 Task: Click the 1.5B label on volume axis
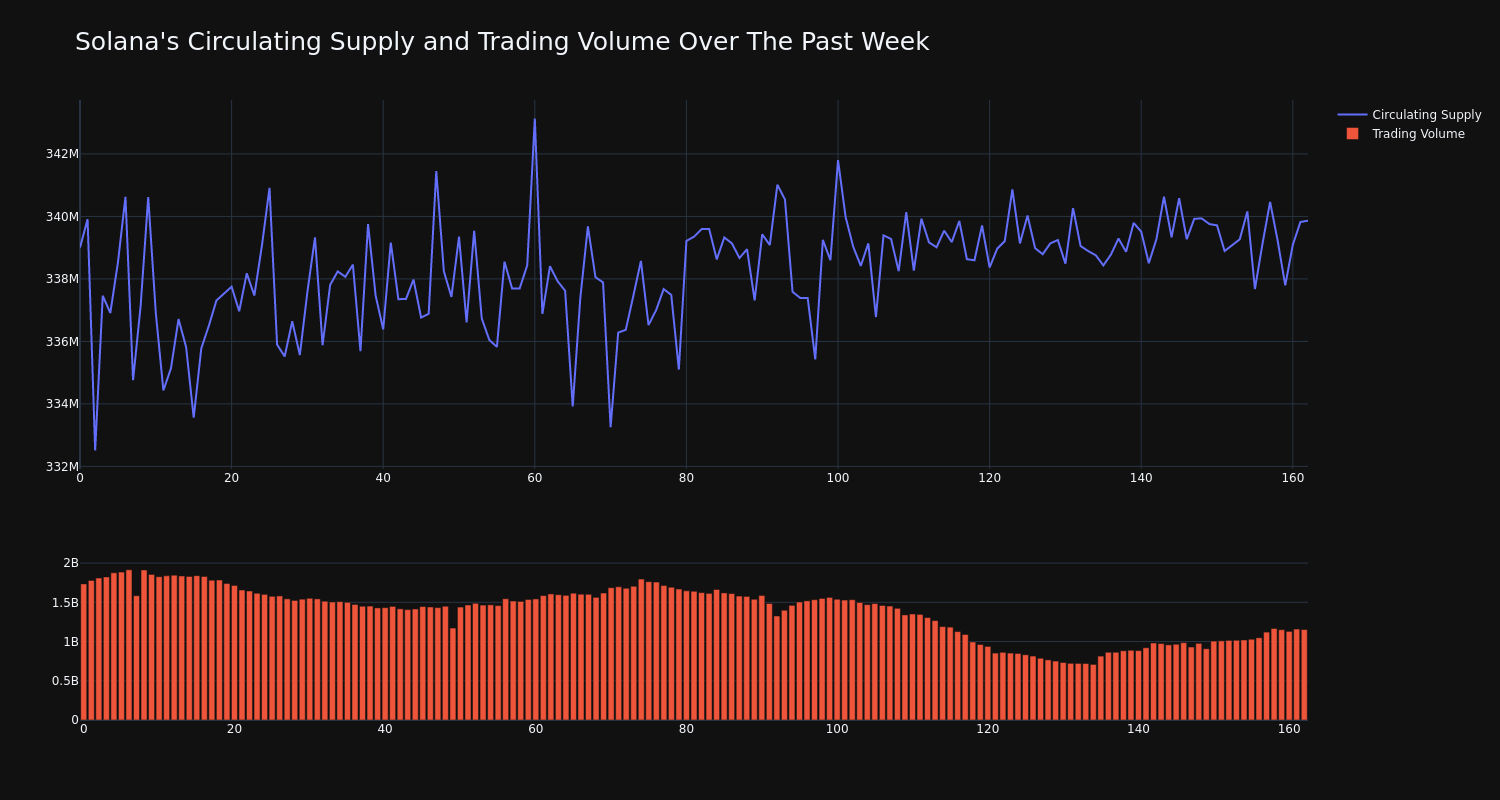coord(66,603)
